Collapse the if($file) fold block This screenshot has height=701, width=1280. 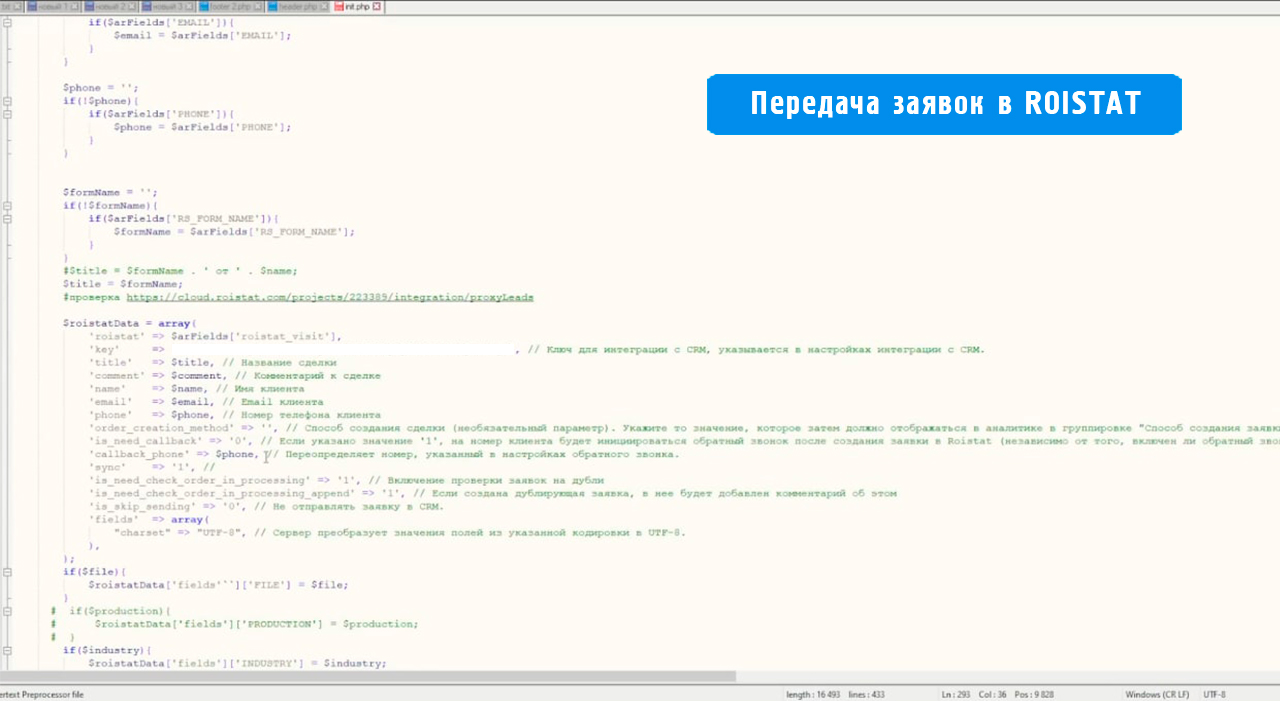click(8, 572)
